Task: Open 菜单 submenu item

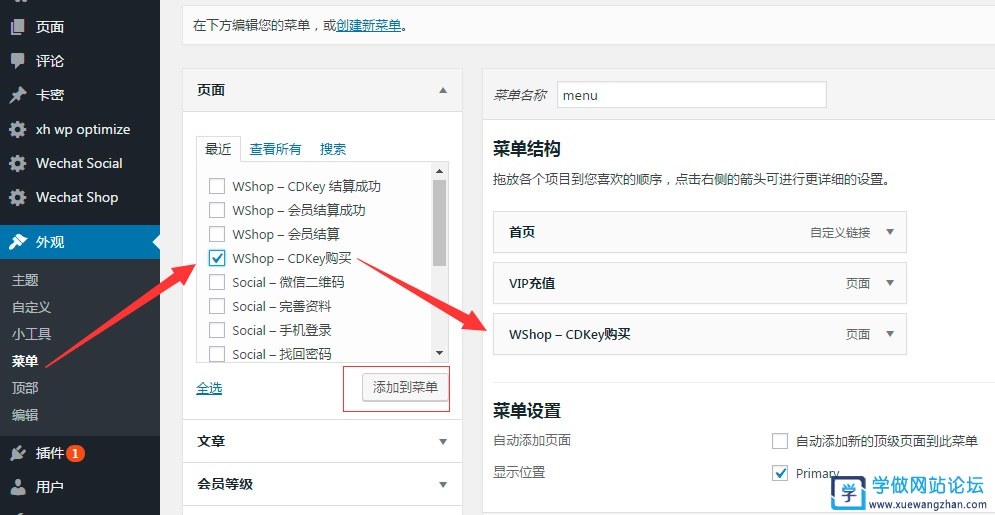Action: [x=25, y=361]
